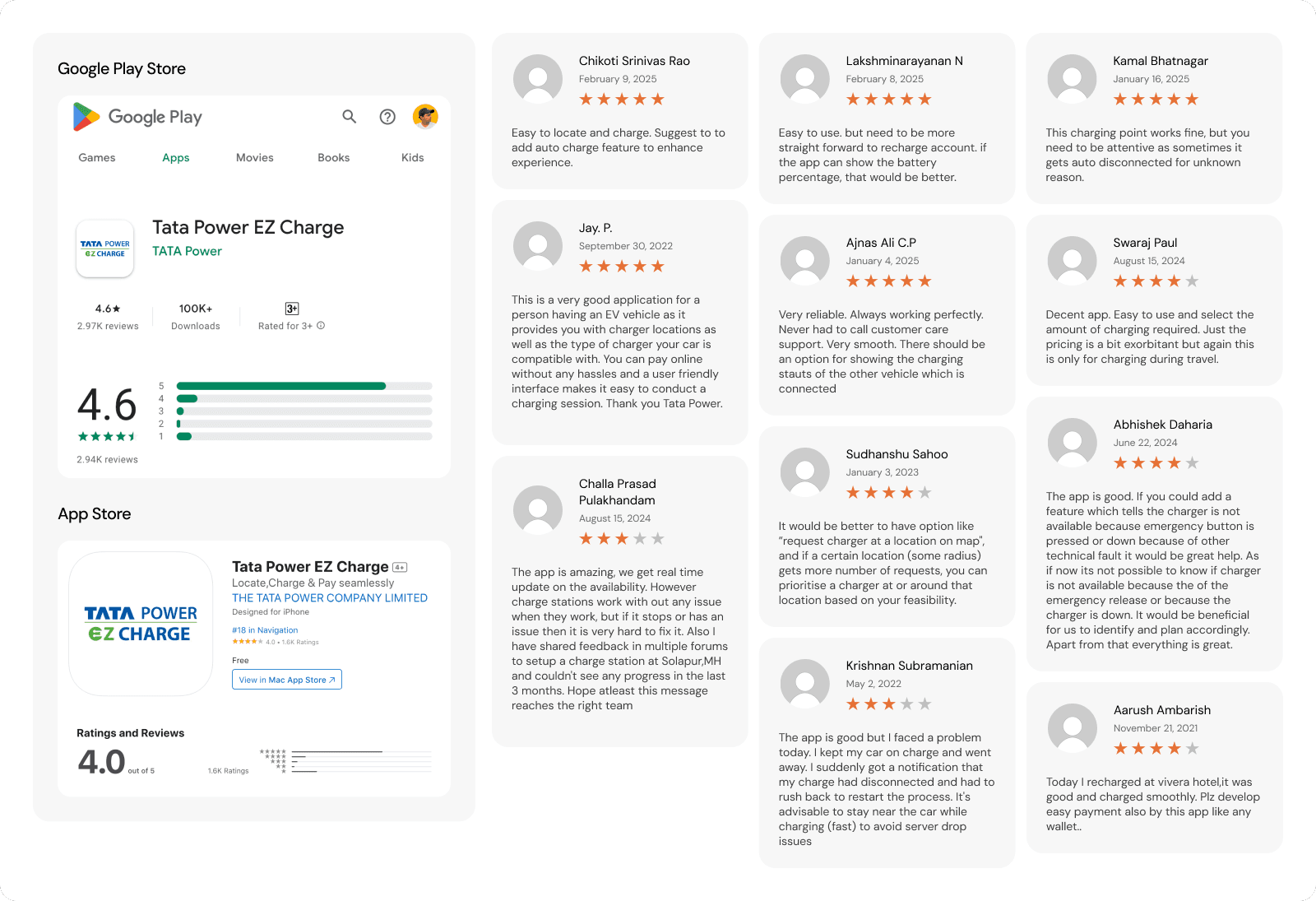Viewport: 1316px width, 901px height.
Task: Switch to the Games tab
Action: tap(97, 158)
